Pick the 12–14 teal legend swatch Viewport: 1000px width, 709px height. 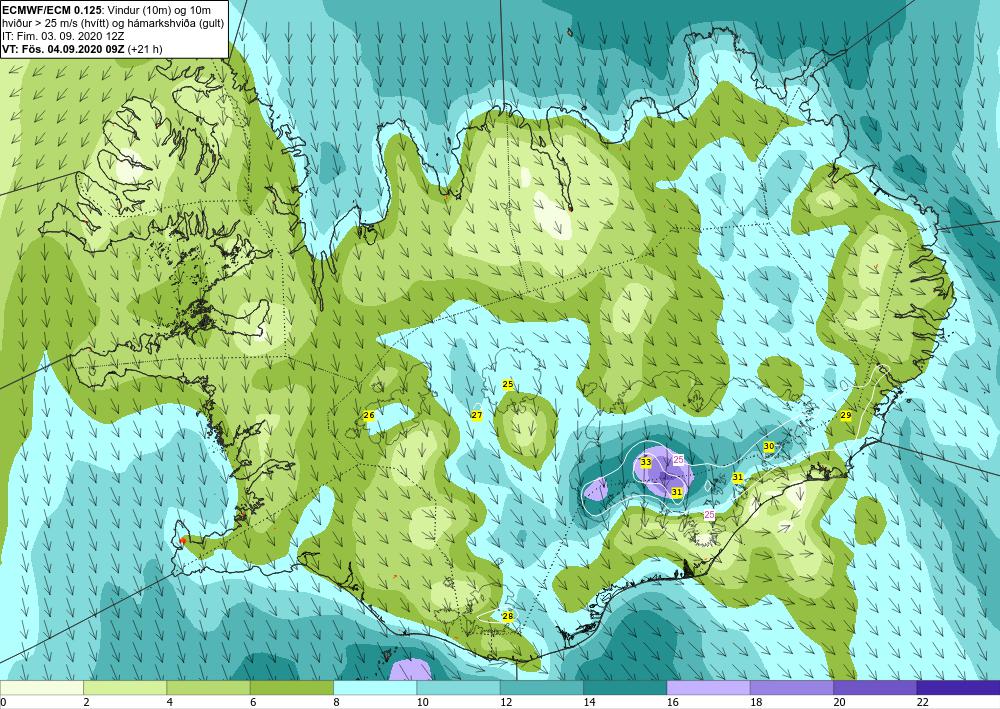point(541,687)
